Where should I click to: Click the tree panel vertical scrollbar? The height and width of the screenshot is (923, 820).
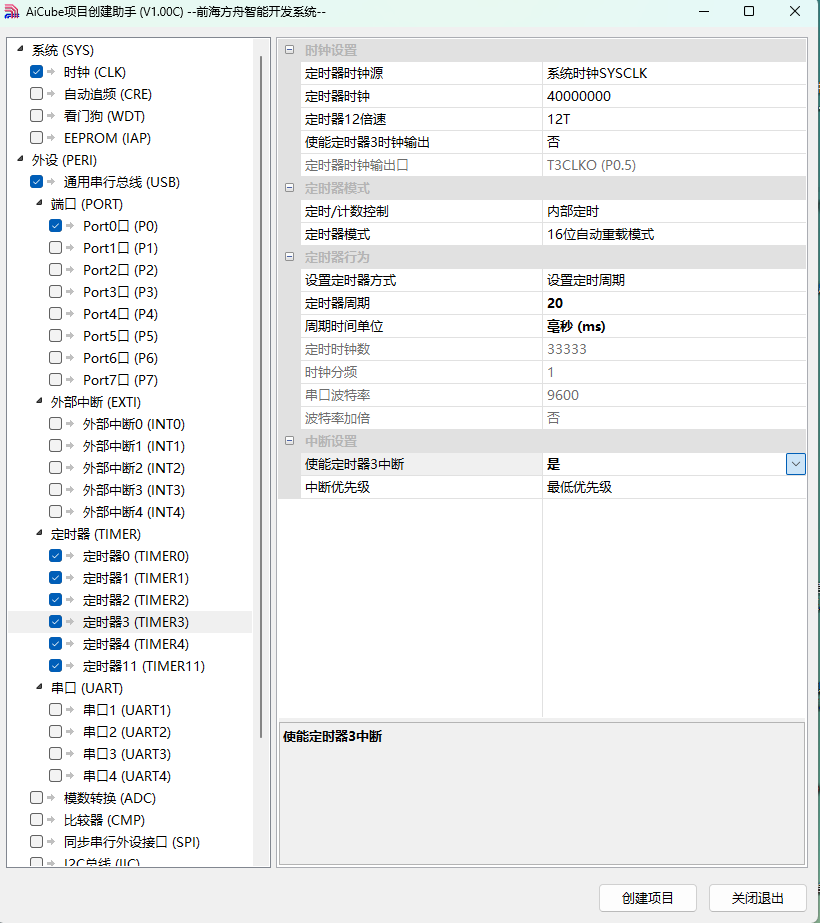261,397
